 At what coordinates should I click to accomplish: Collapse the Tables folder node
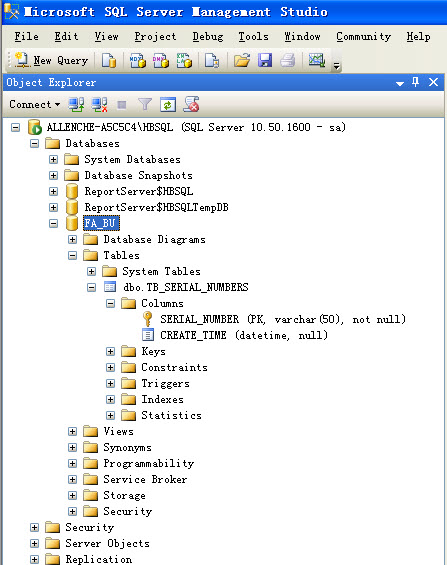(x=72, y=255)
